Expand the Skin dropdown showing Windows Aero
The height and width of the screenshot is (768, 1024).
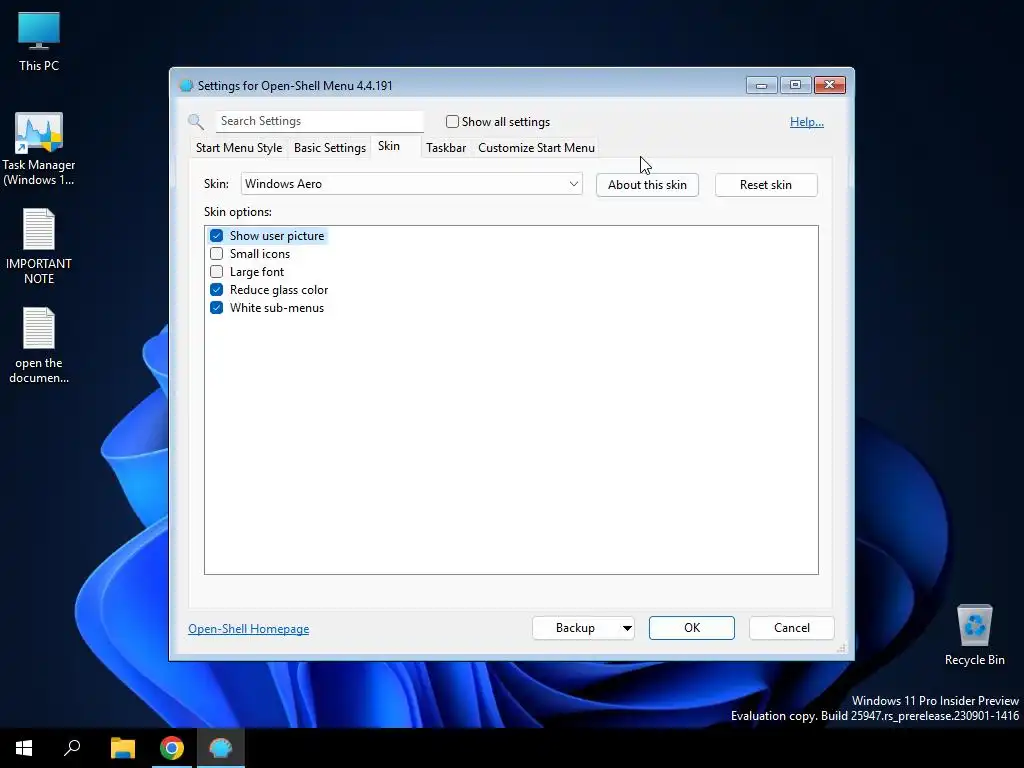411,184
